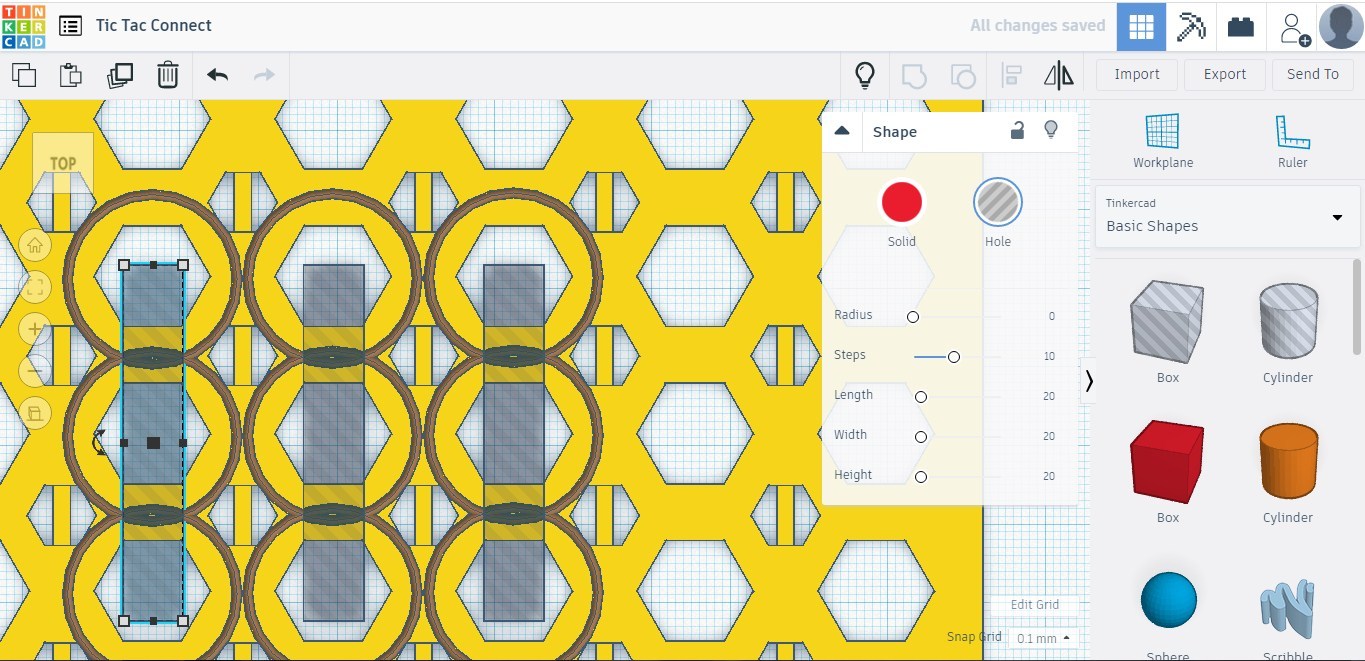
Task: Click the rotation handle of selected shape
Action: pyautogui.click(x=99, y=443)
